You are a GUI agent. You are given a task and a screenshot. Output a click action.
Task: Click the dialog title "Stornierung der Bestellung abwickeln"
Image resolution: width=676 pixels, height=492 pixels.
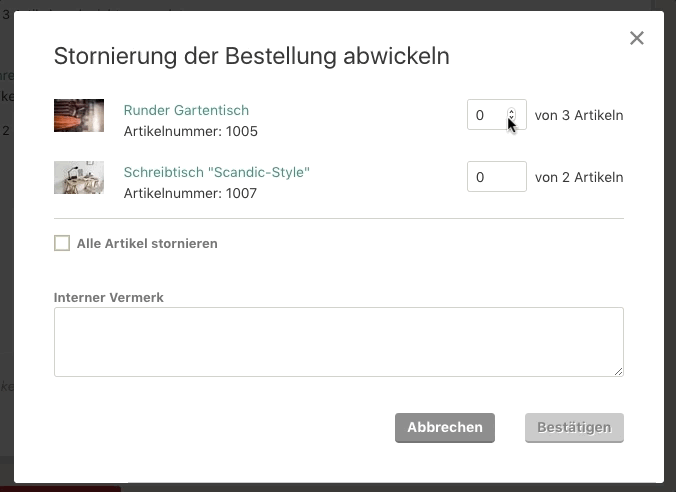click(x=251, y=56)
